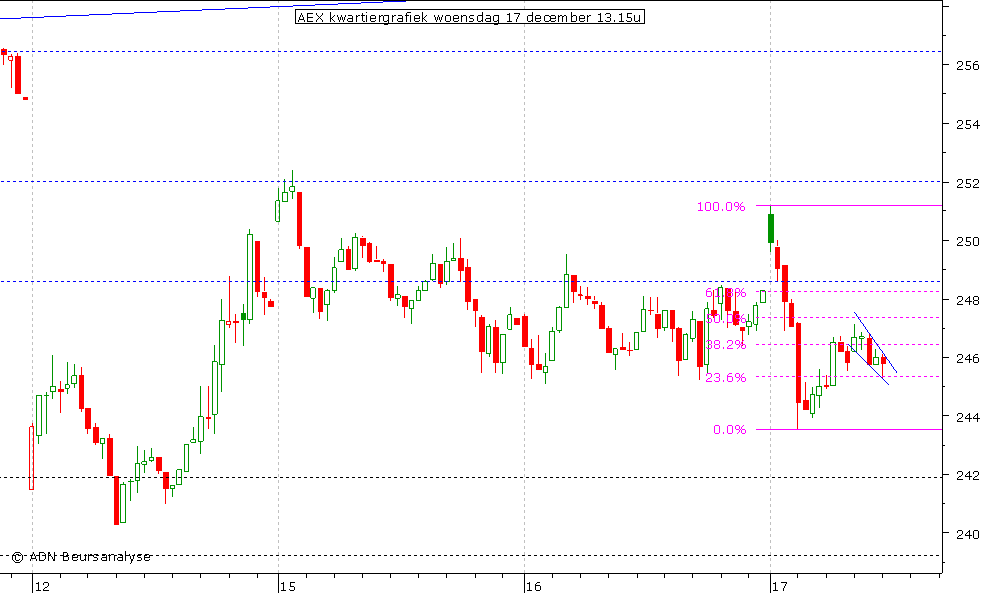983x593 pixels.
Task: Click the date label 16 on time axis
Action: [534, 587]
